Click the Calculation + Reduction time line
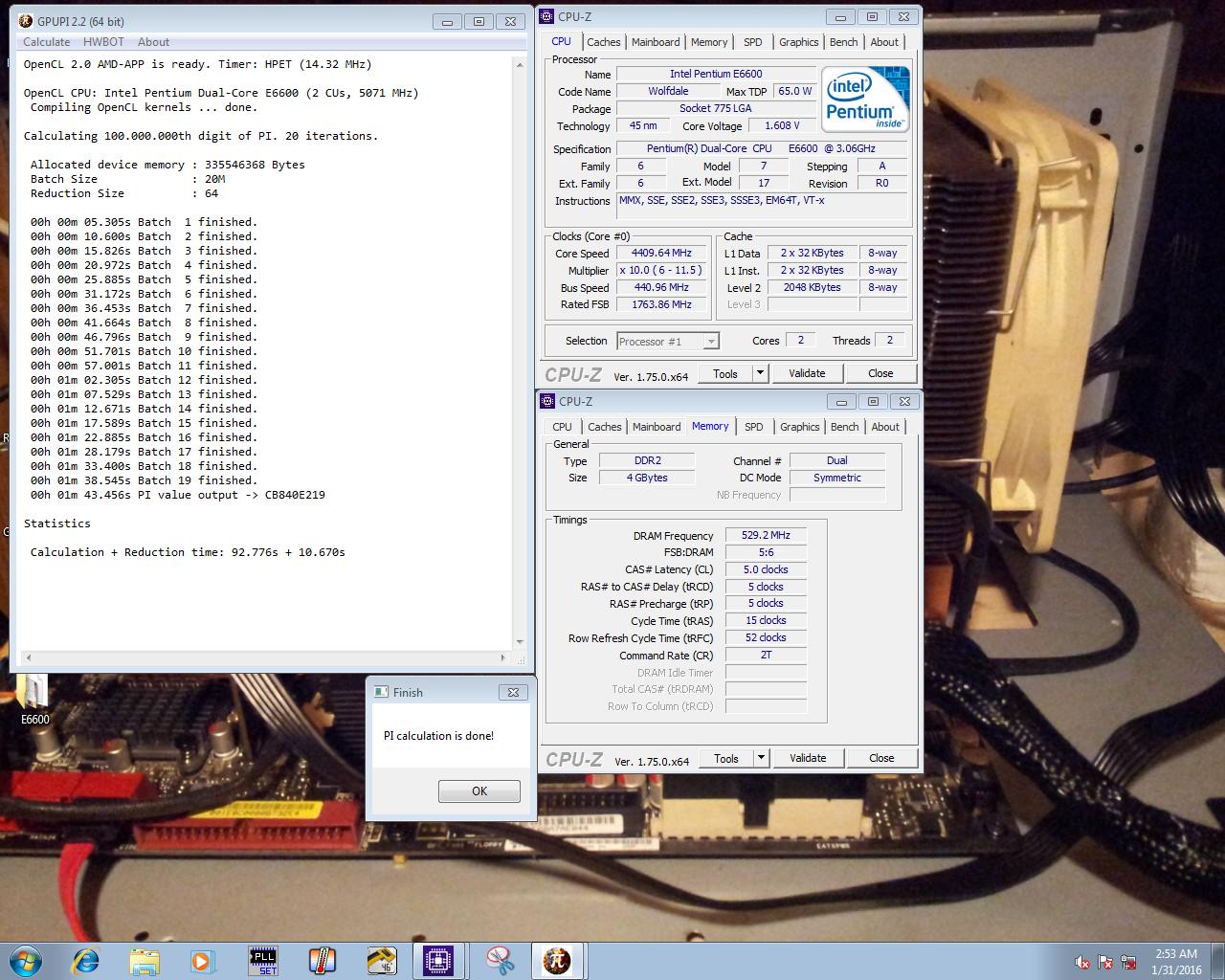Screen dimensions: 1225x980 click(x=188, y=552)
